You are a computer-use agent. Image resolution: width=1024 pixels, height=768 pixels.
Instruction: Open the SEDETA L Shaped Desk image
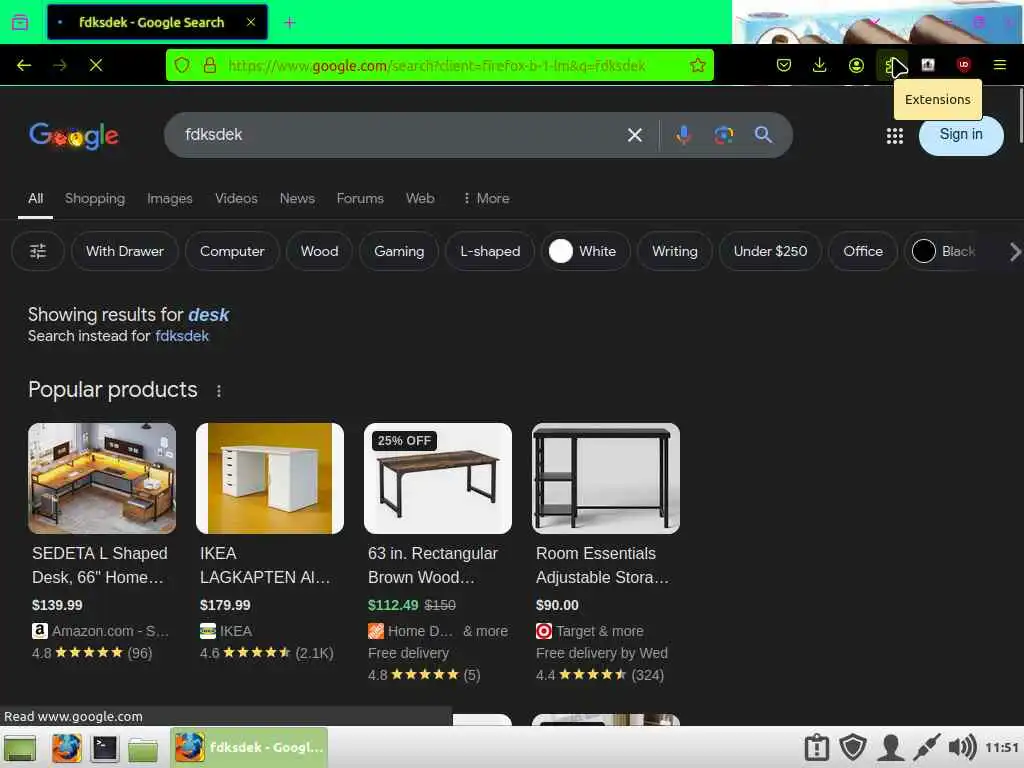click(102, 478)
